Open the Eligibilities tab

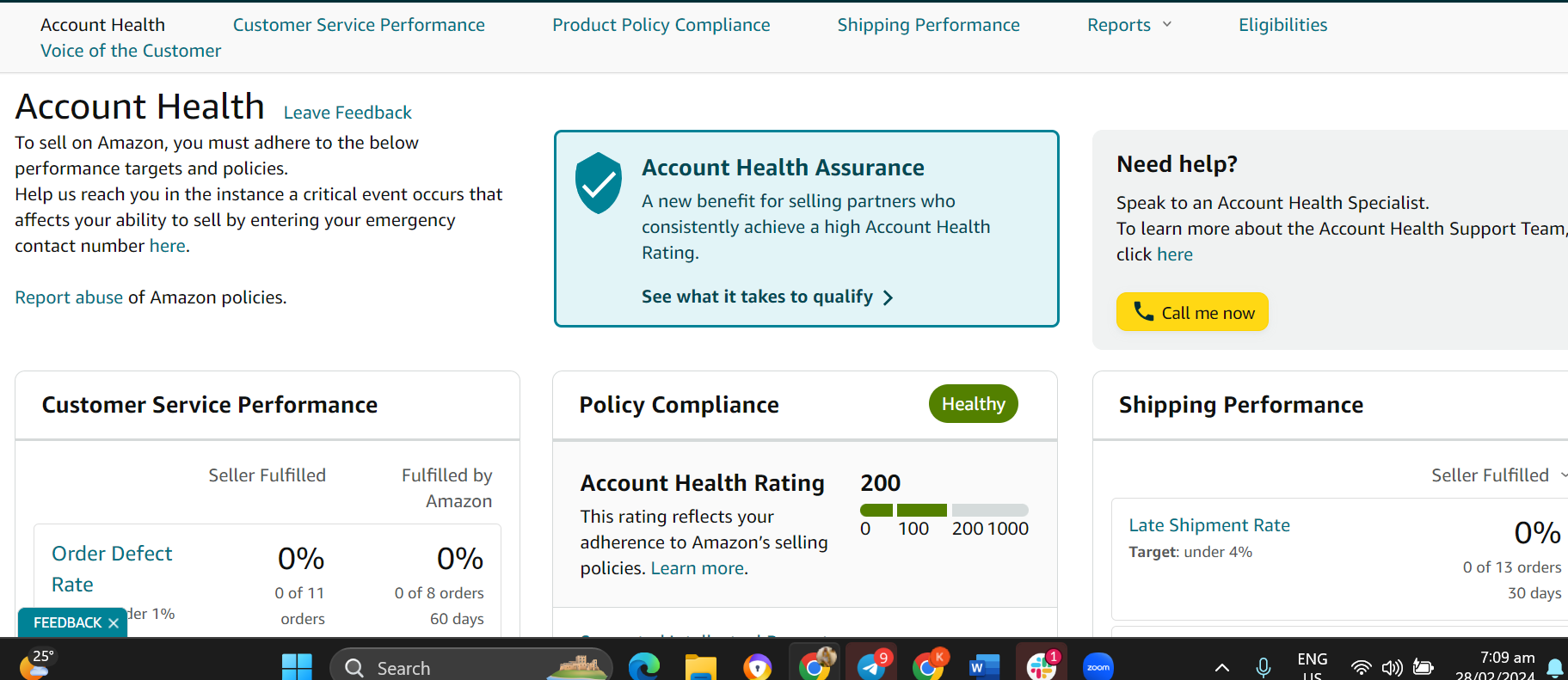click(1283, 25)
